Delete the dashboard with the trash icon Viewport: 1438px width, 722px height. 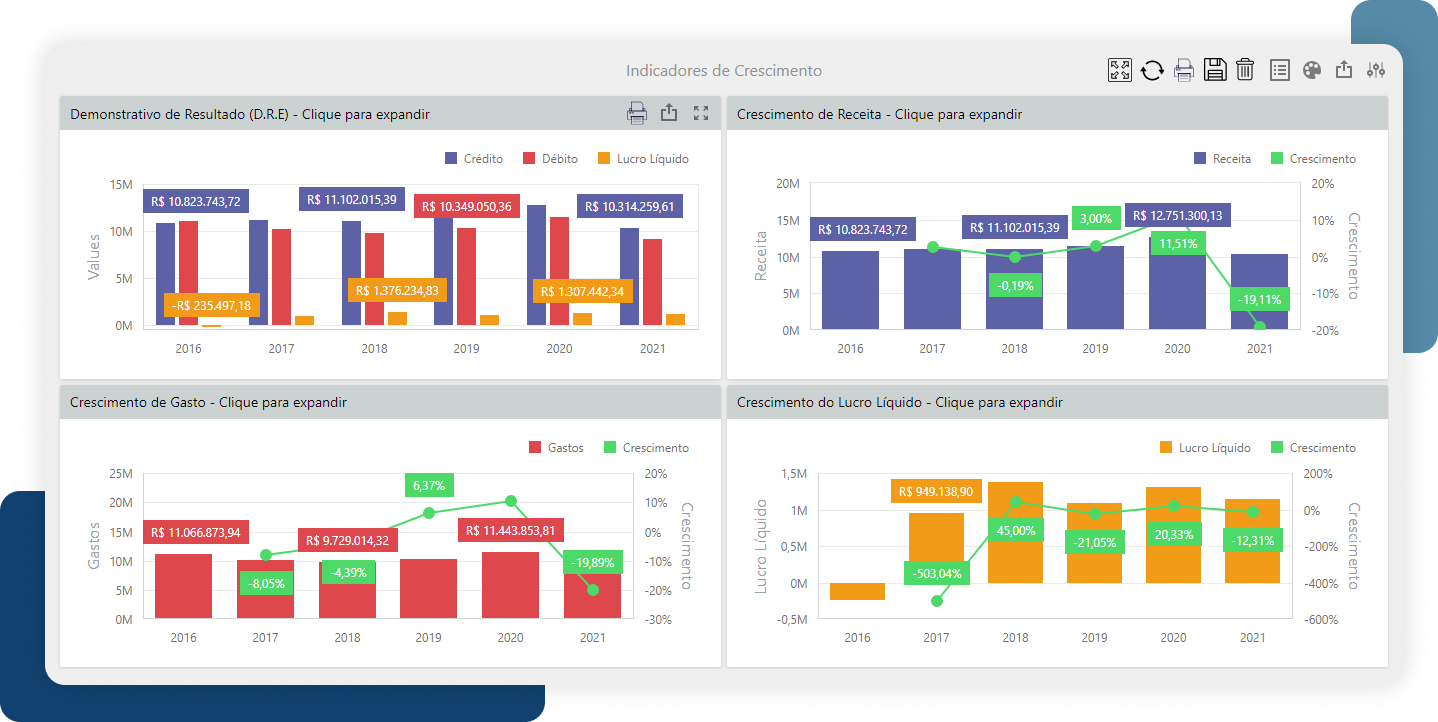point(1245,70)
